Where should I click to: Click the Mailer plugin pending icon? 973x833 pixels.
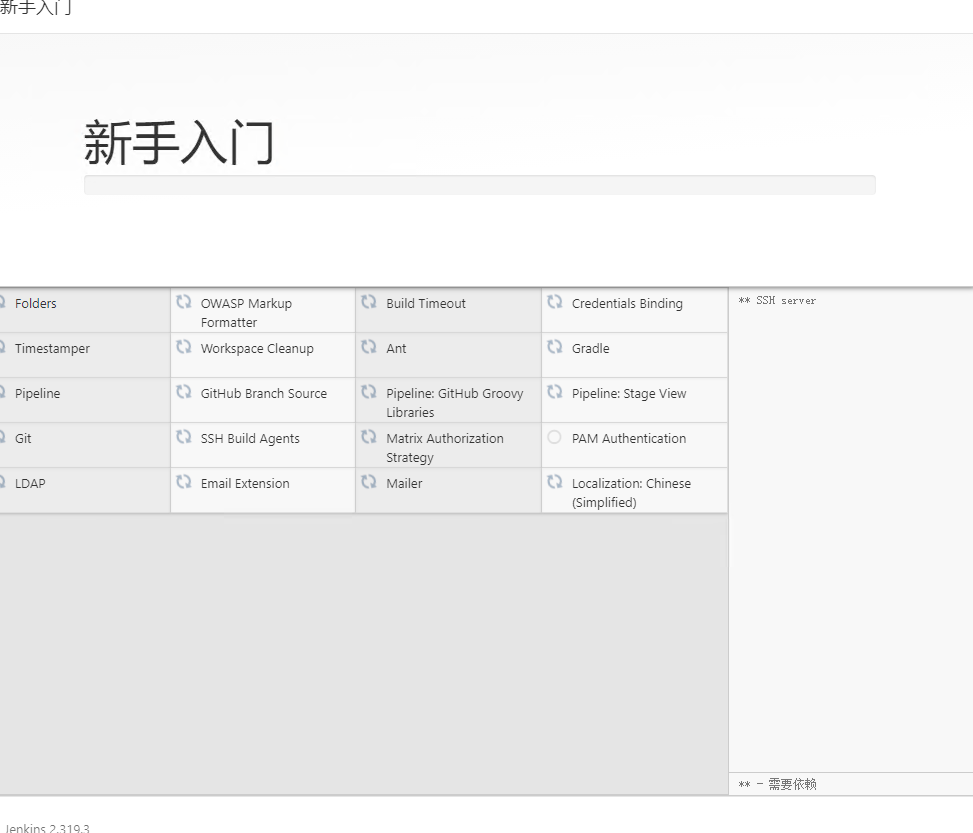[x=369, y=482]
